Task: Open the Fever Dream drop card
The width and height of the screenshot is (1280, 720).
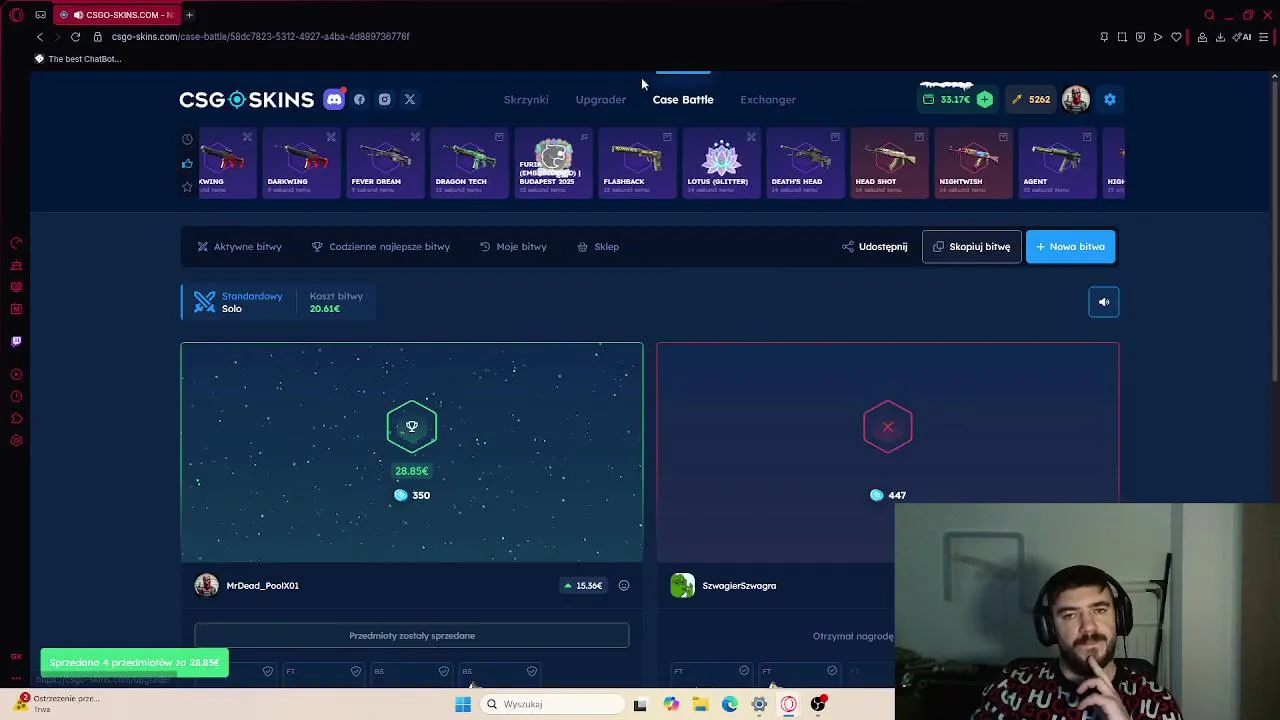Action: (384, 163)
